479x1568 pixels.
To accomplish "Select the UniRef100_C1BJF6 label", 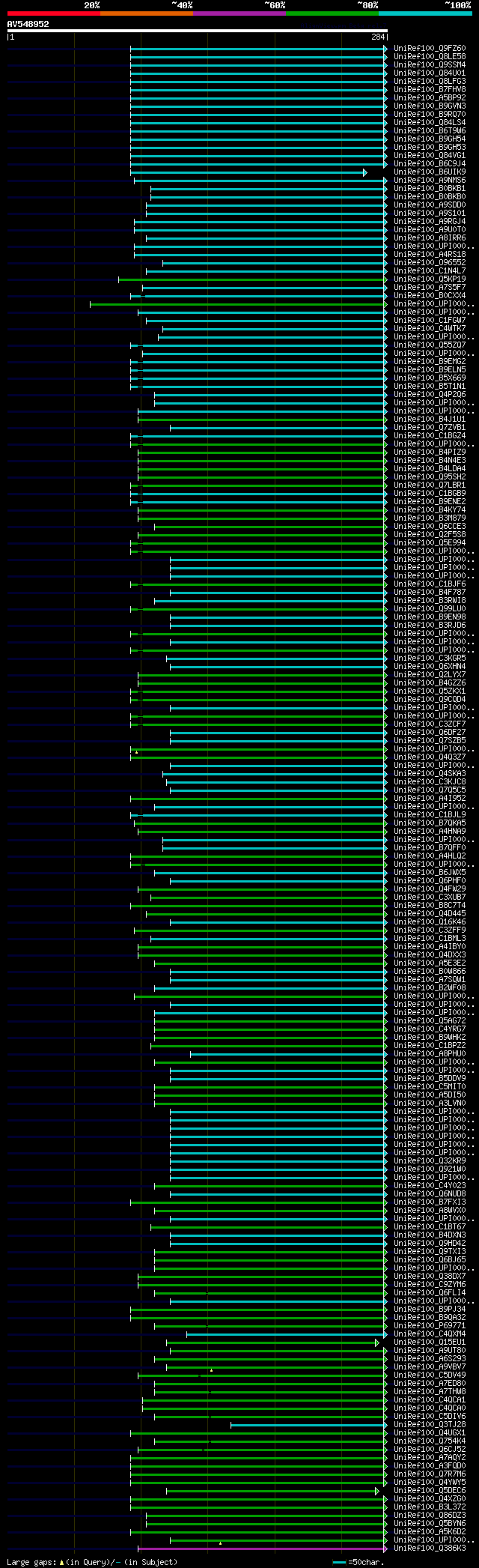I will (430, 584).
